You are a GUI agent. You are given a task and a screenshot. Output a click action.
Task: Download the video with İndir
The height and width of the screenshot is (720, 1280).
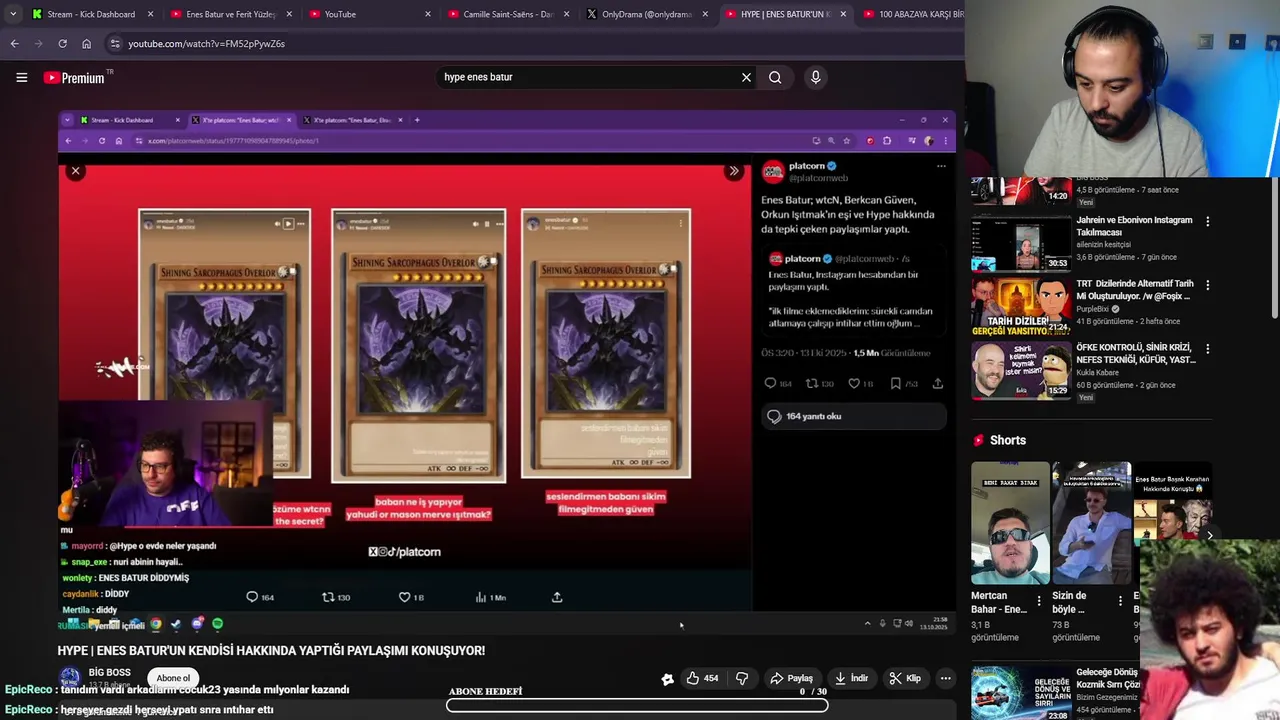point(851,678)
